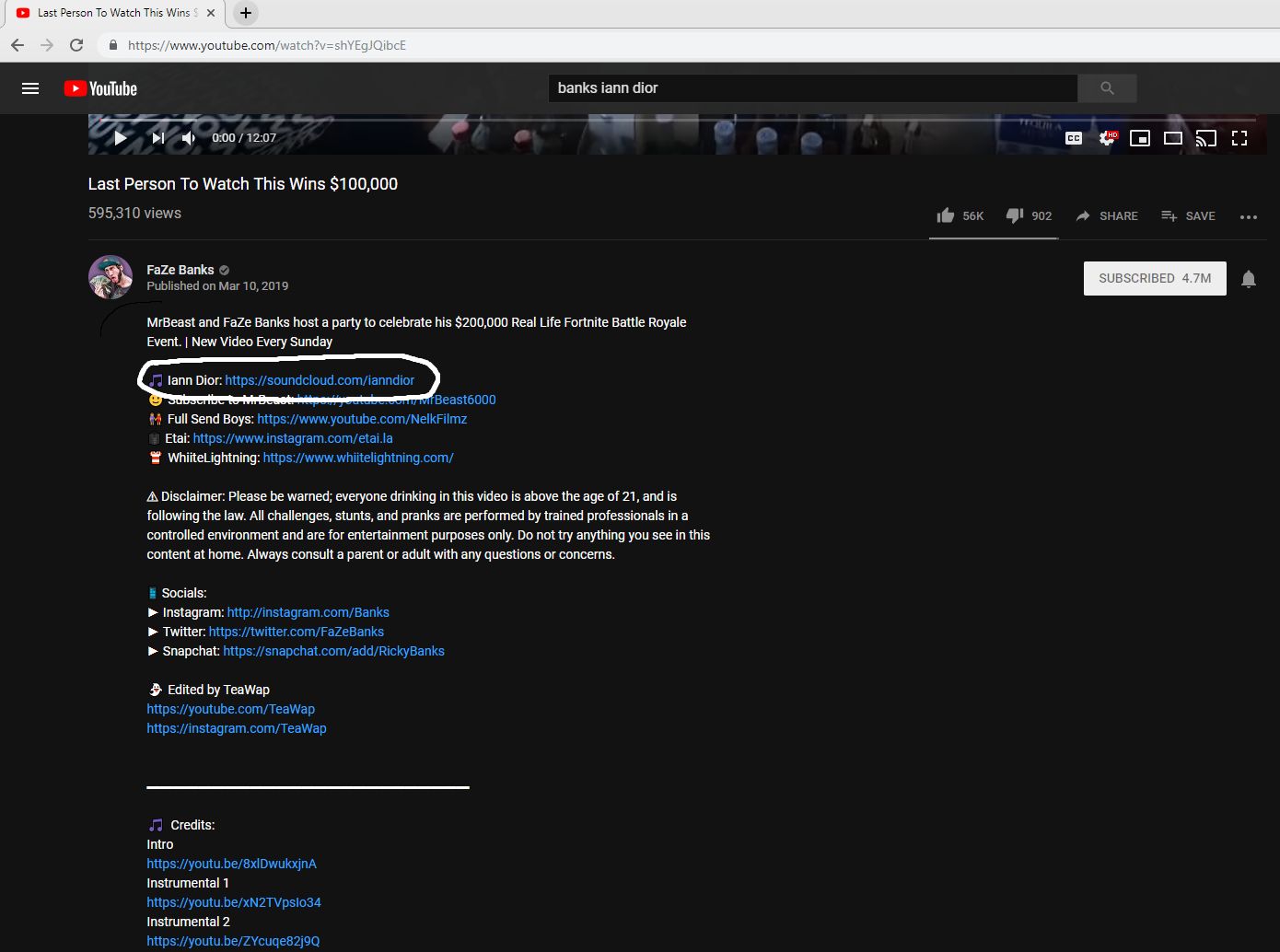Enable miniplayer mode
This screenshot has height=952, width=1280.
tap(1140, 138)
